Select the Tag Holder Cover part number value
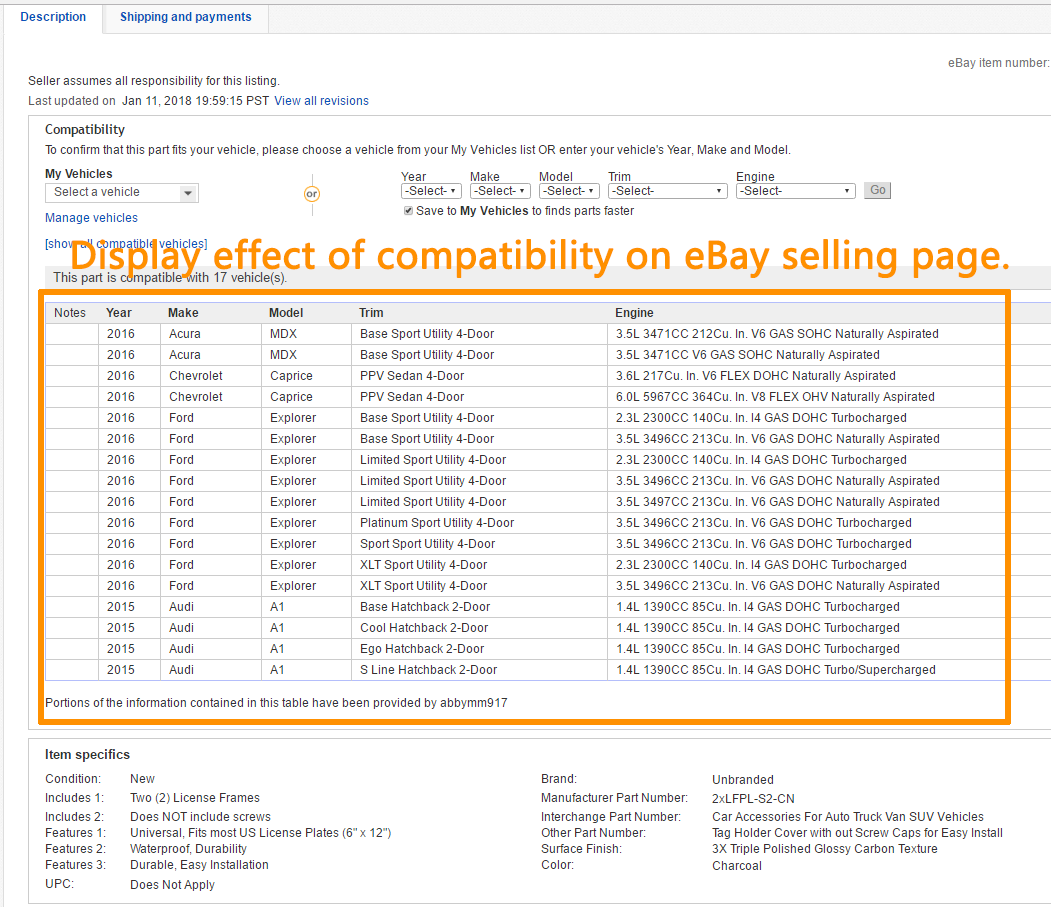The height and width of the screenshot is (907, 1051). pyautogui.click(x=857, y=833)
